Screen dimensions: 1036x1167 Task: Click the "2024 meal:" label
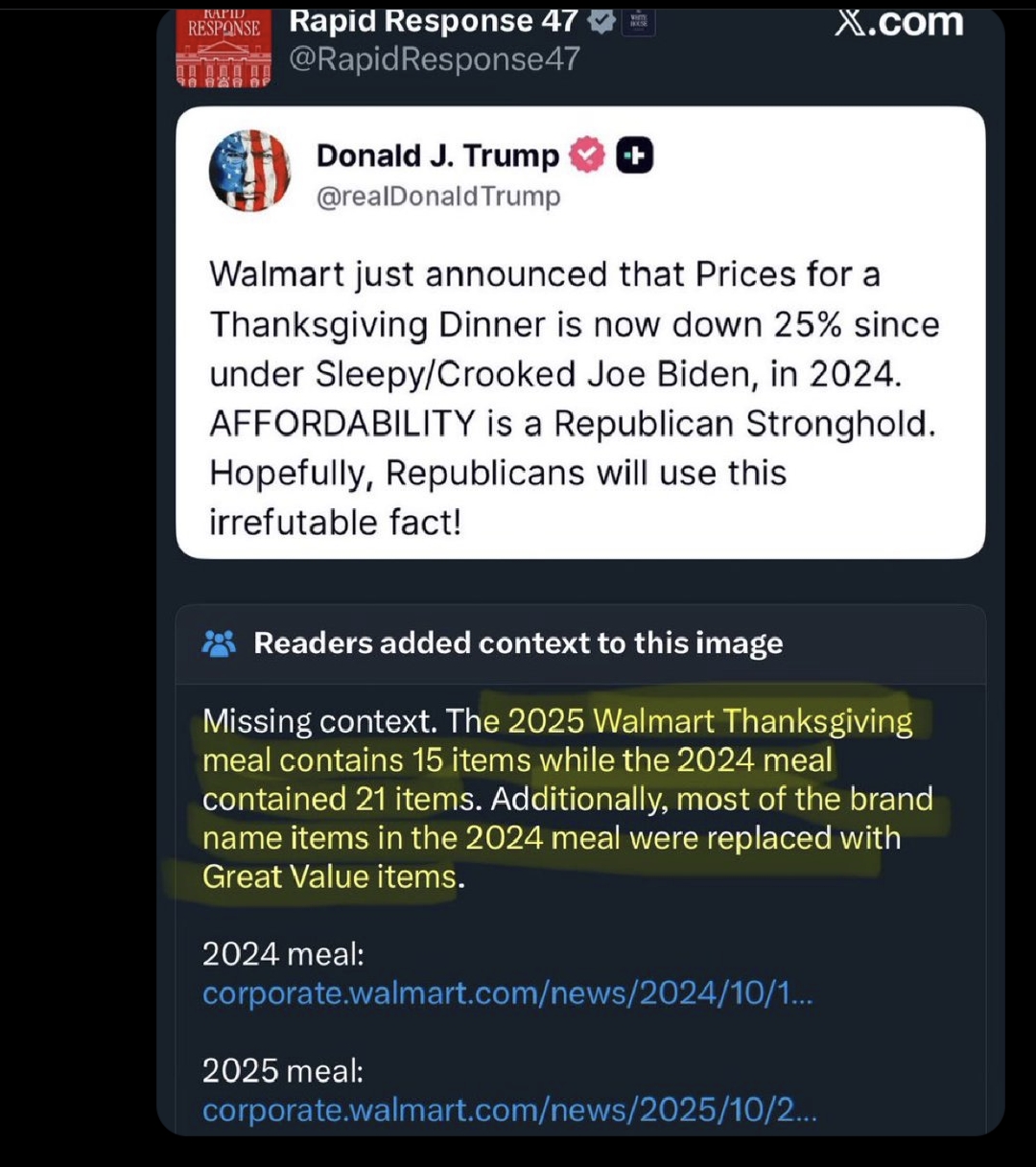(283, 954)
